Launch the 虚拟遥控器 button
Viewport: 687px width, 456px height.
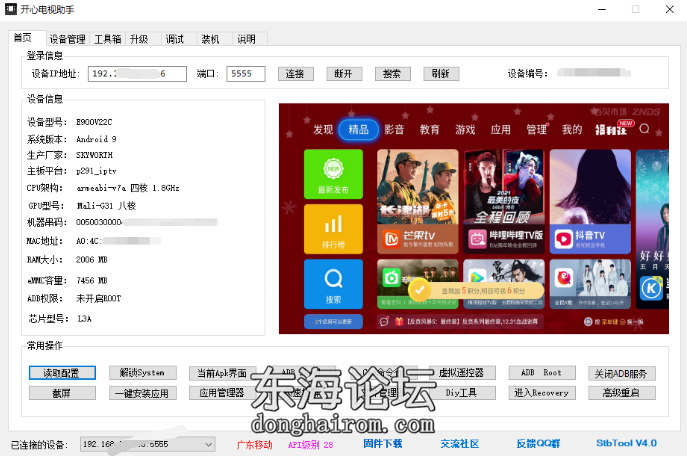tap(462, 373)
